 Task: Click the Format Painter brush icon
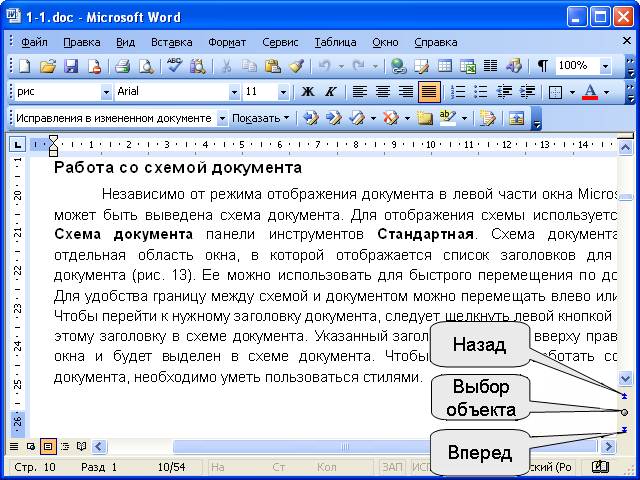297,66
